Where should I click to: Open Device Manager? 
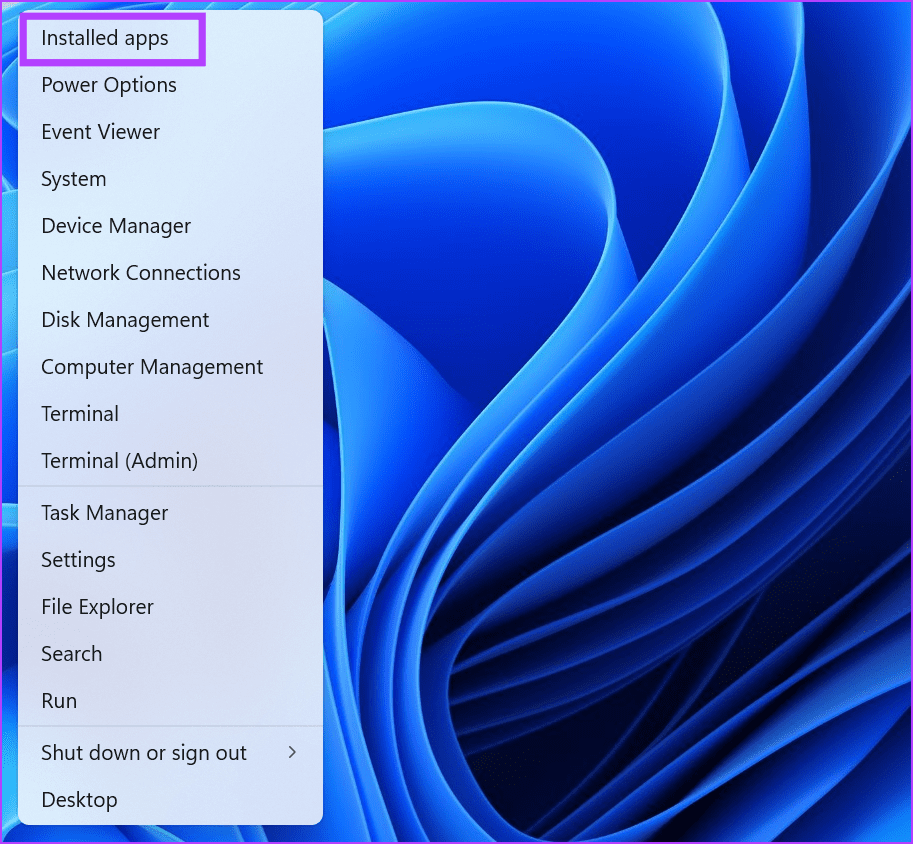[116, 226]
